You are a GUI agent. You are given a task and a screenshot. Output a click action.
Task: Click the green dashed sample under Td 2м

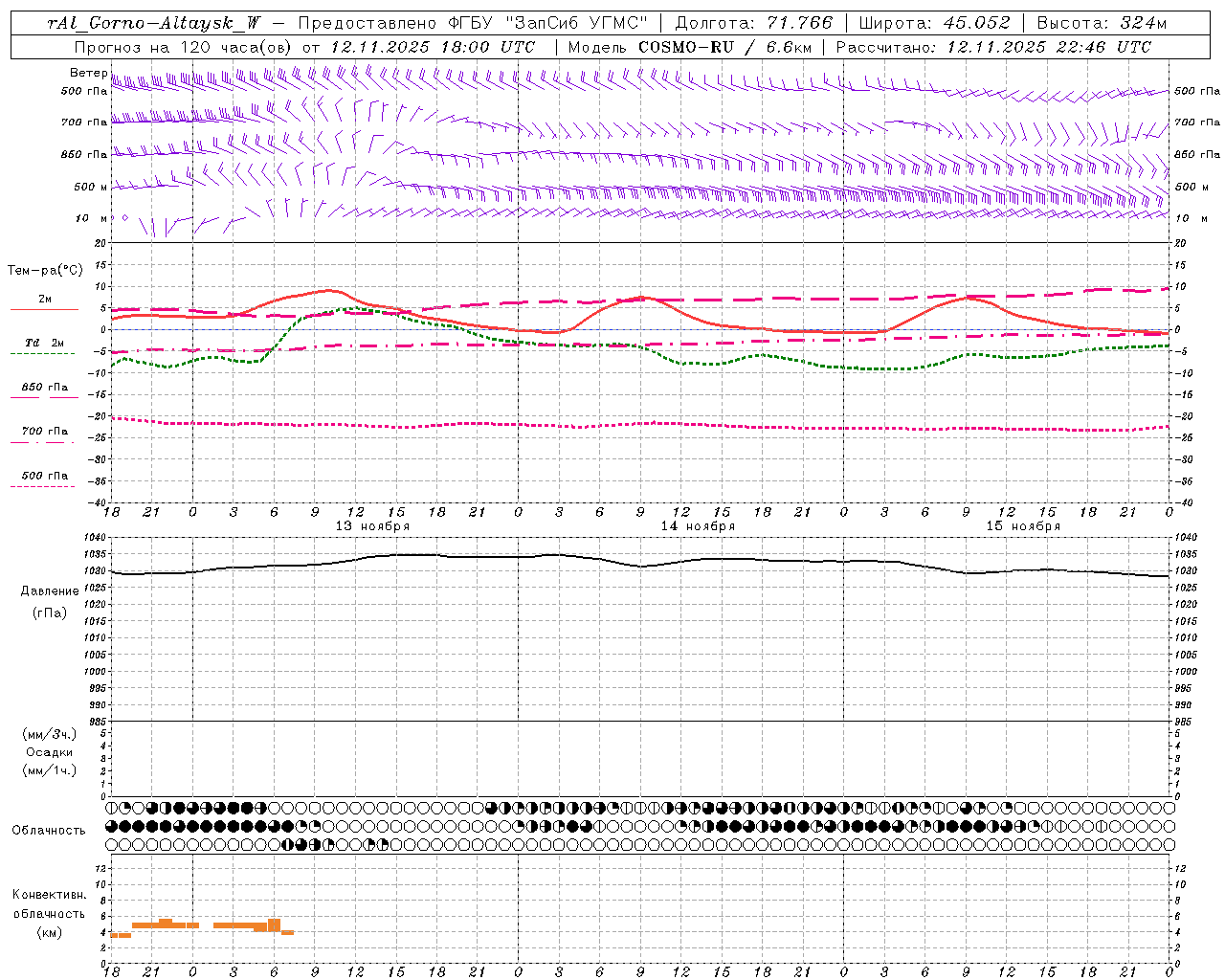click(42, 354)
